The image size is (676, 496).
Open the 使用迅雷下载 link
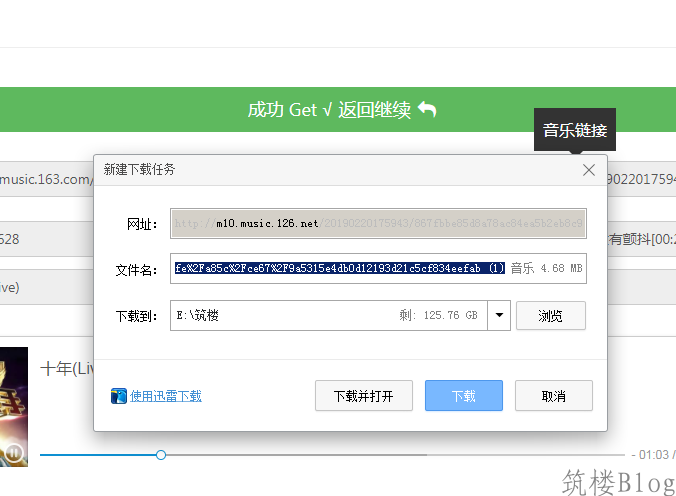[165, 396]
